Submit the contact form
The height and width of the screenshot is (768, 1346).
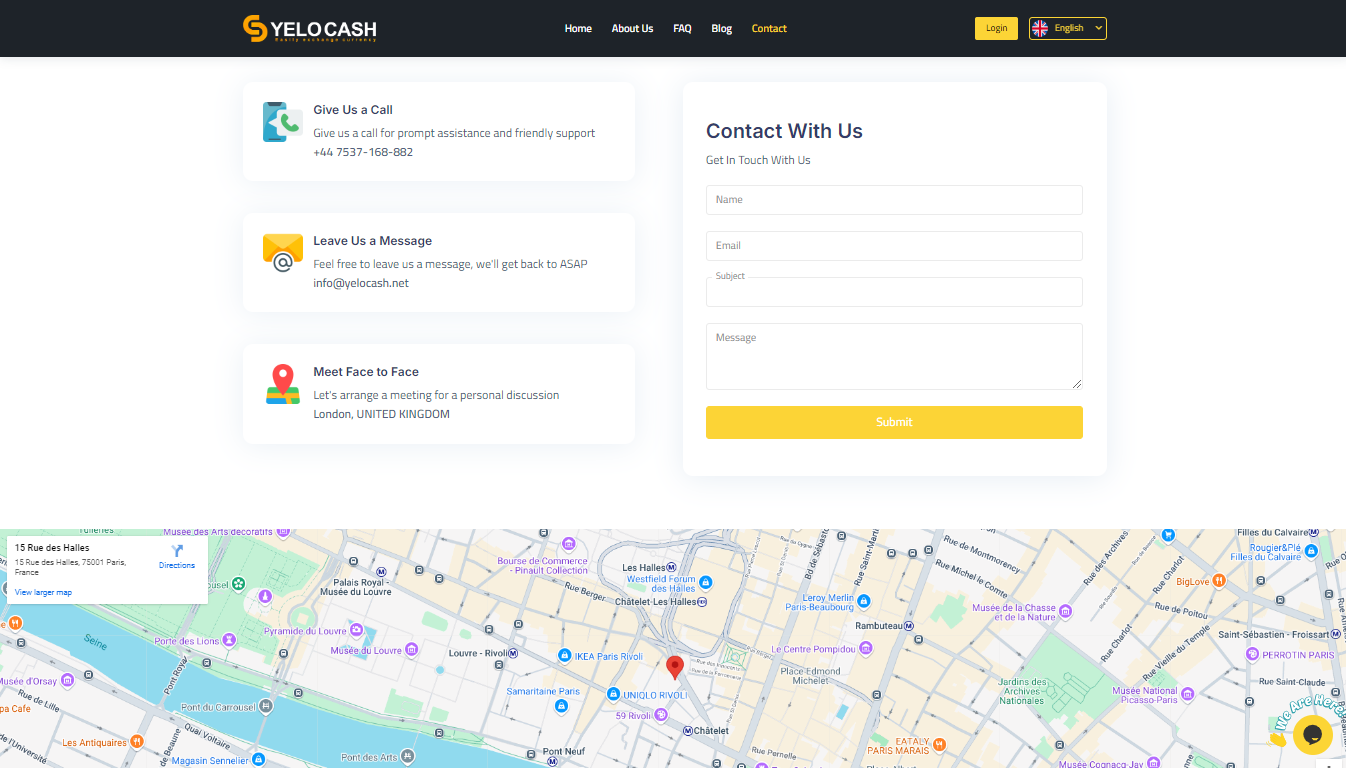coord(894,422)
